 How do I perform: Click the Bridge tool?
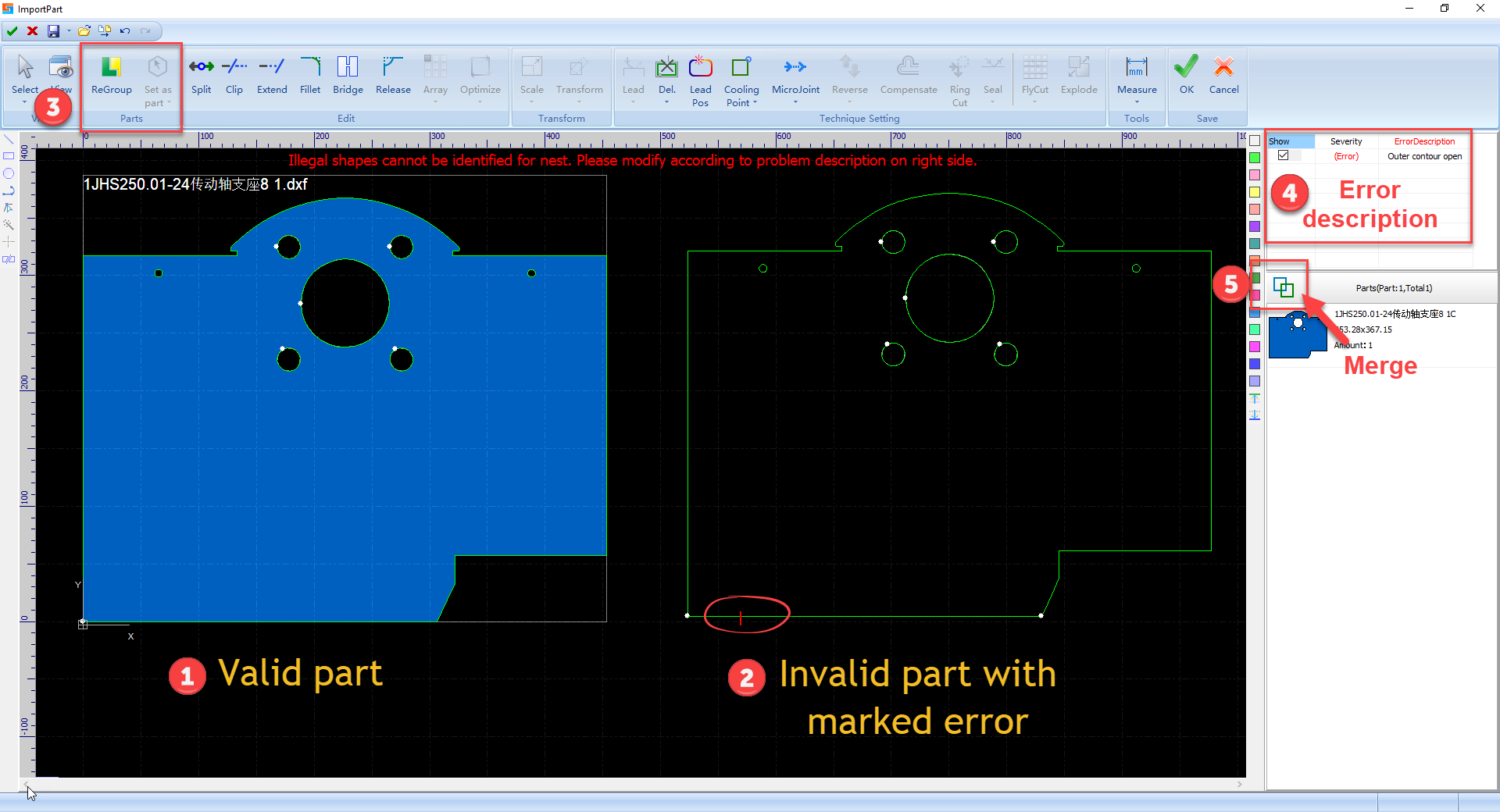348,76
